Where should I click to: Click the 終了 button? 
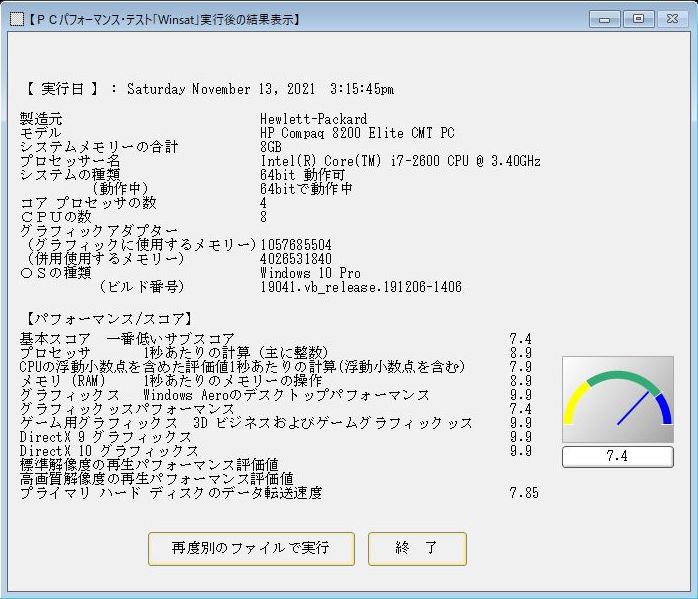(417, 549)
